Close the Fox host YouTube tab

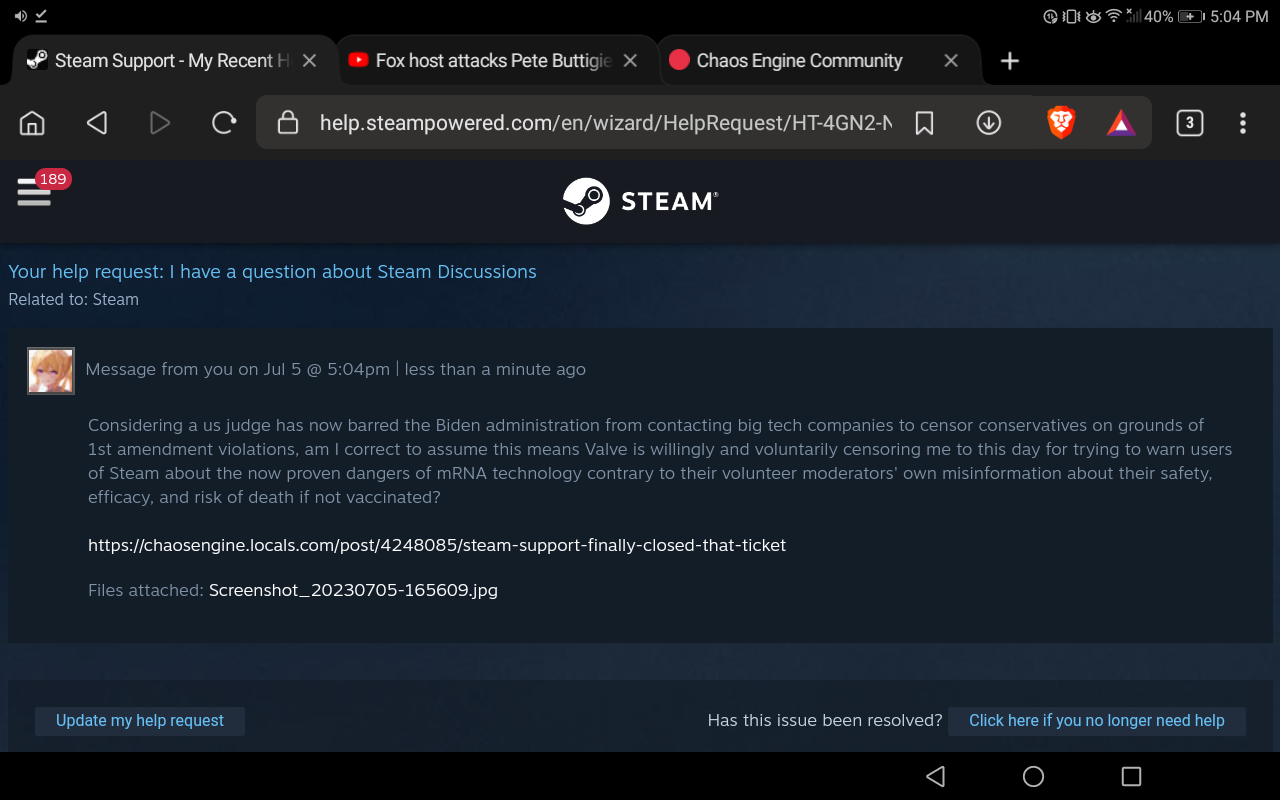[x=630, y=61]
